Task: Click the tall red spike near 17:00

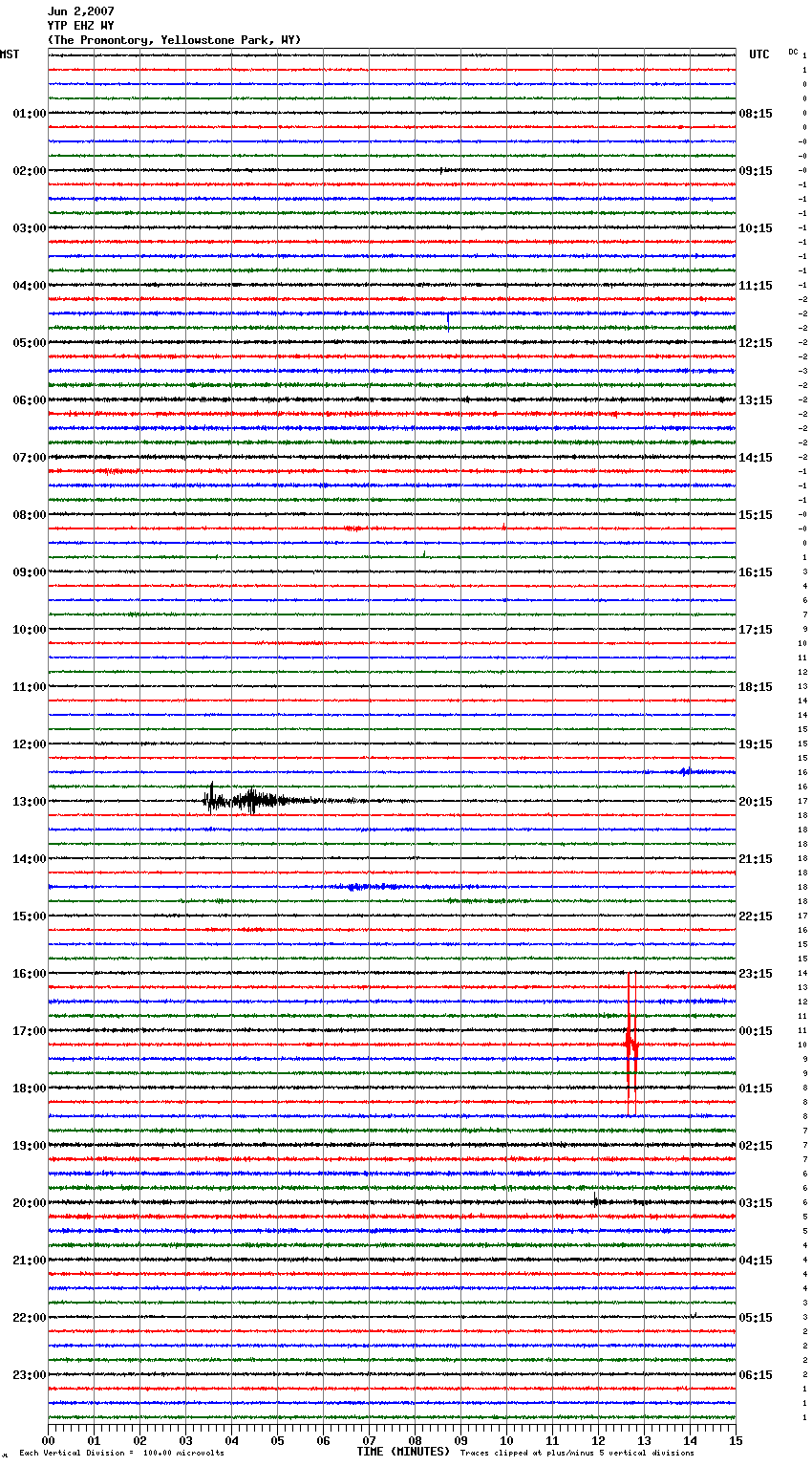Action: click(x=631, y=1044)
